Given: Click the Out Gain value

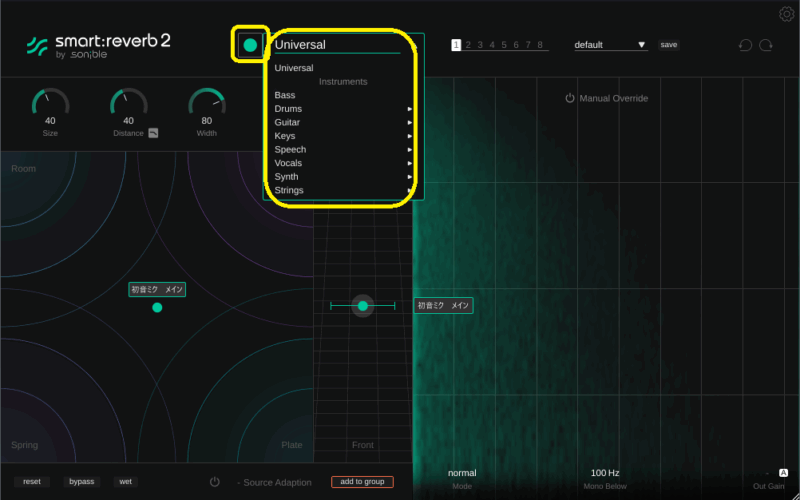Looking at the screenshot, I should pos(767,473).
